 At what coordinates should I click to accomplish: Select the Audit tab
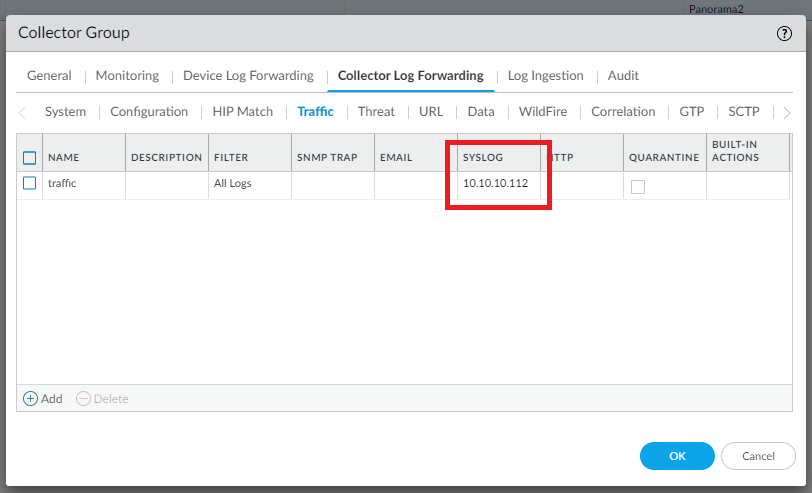coord(623,75)
